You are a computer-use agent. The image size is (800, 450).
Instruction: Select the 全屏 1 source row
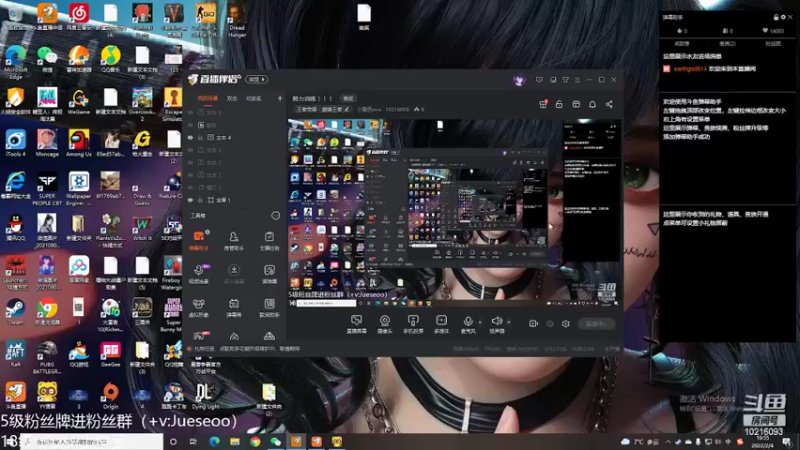(x=234, y=200)
